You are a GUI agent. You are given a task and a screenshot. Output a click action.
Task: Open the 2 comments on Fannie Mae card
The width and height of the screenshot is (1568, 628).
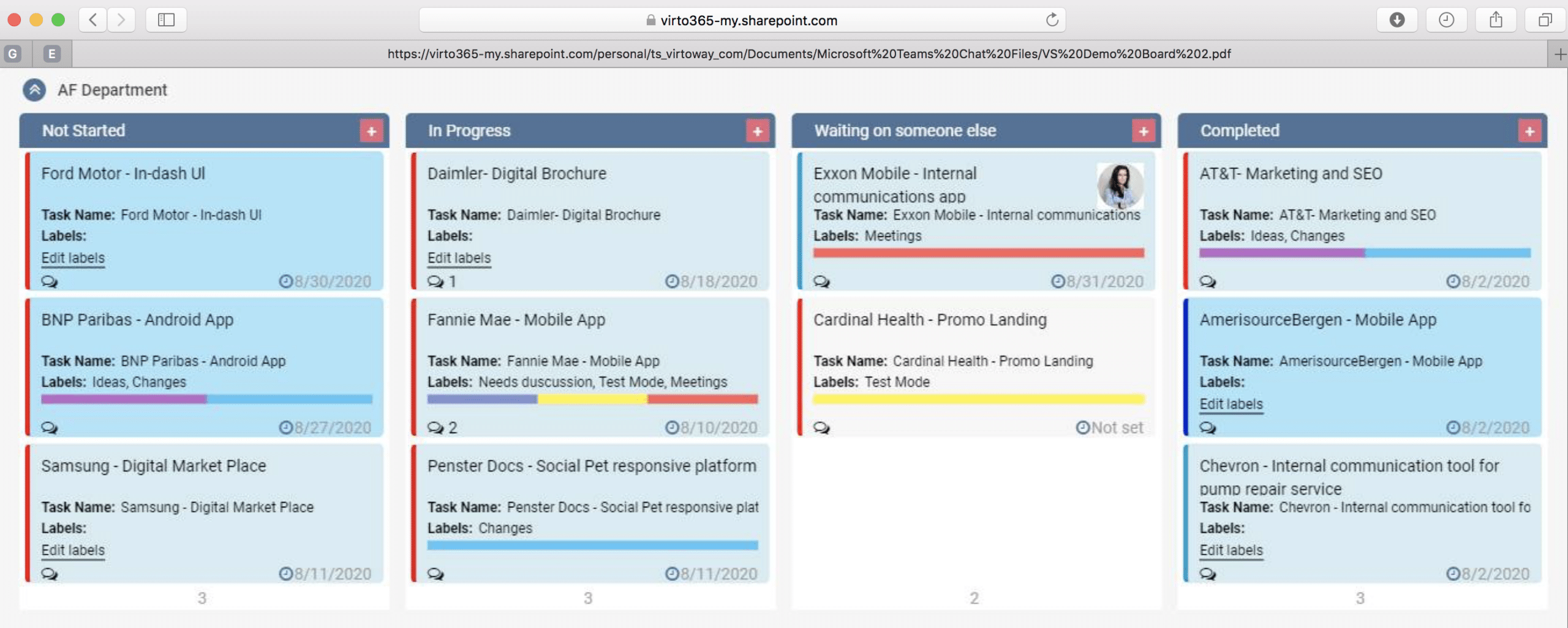(x=436, y=428)
